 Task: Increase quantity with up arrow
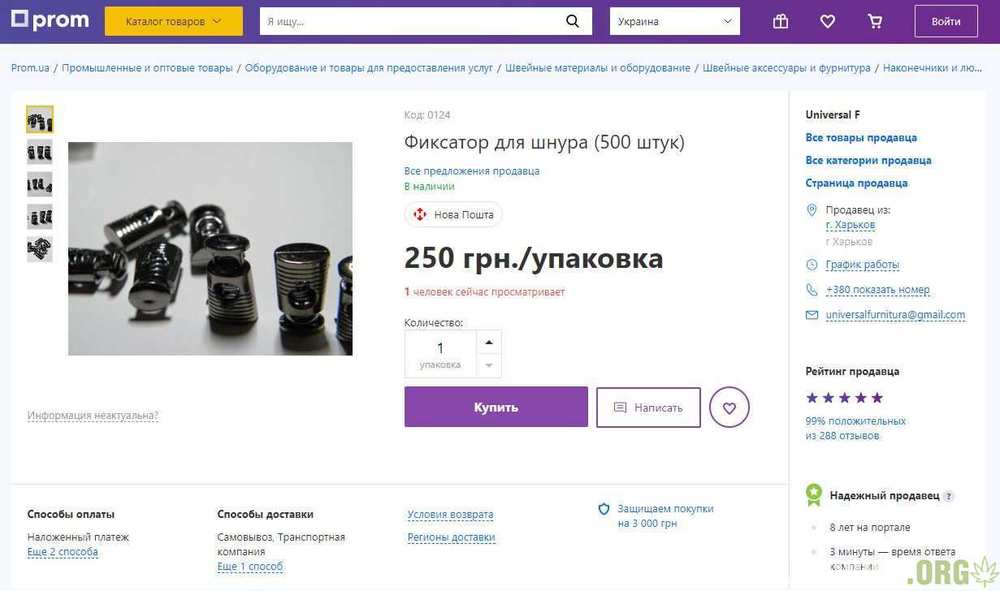(x=488, y=342)
